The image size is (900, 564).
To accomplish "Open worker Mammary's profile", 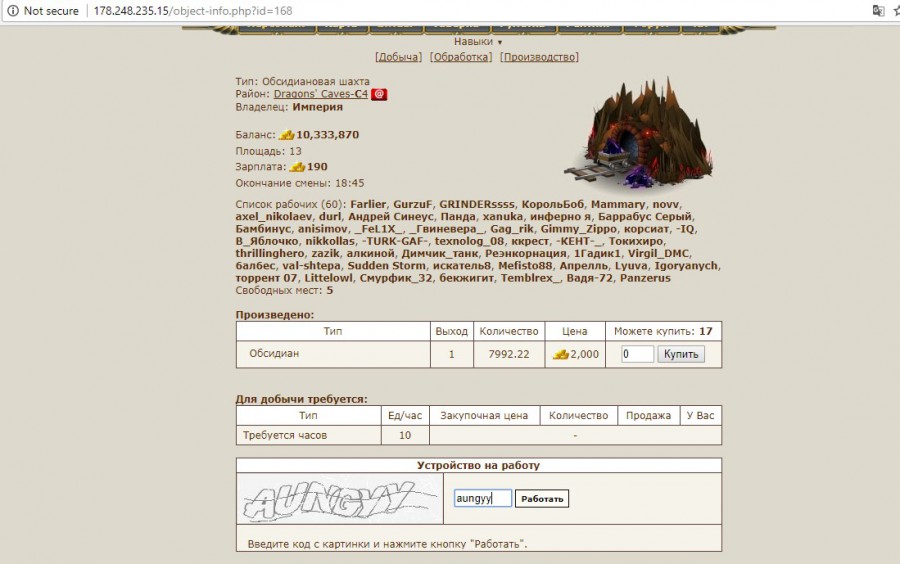I will click(x=618, y=204).
